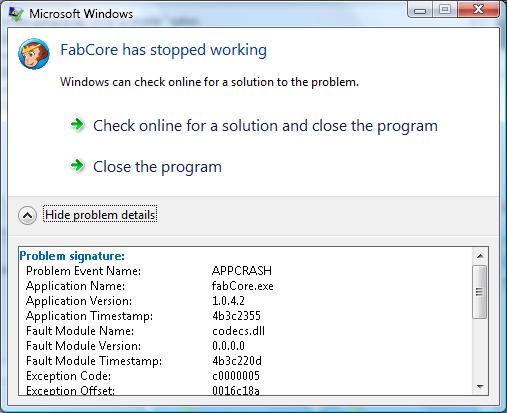
Task: Click the FabCore monkey application icon
Action: coord(34,53)
